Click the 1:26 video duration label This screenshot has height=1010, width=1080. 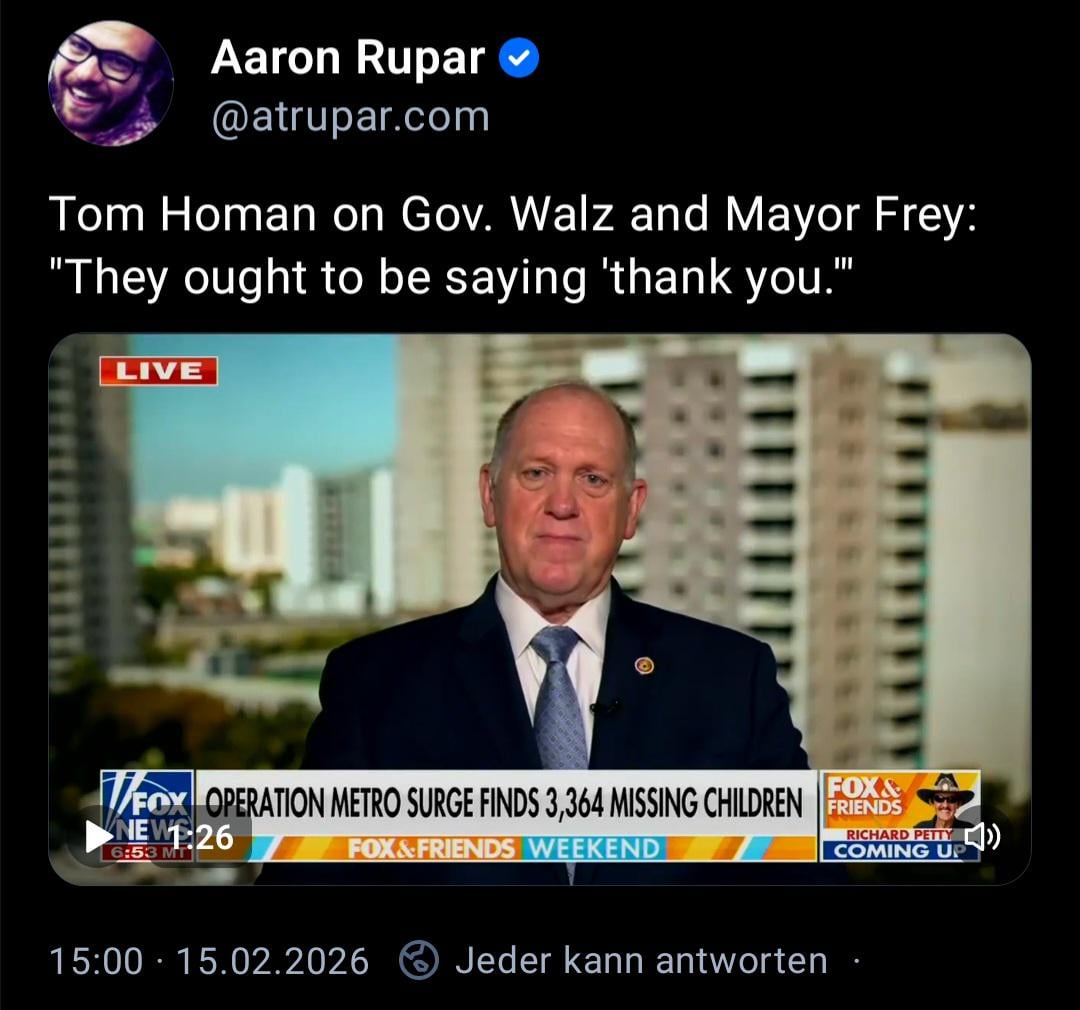tap(201, 838)
